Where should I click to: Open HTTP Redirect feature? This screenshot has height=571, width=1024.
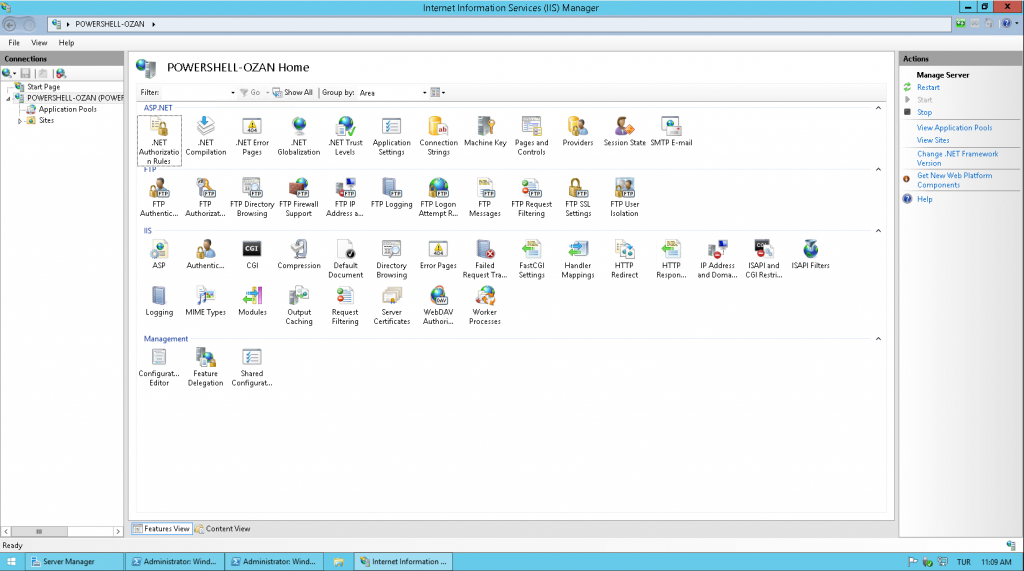pyautogui.click(x=624, y=259)
